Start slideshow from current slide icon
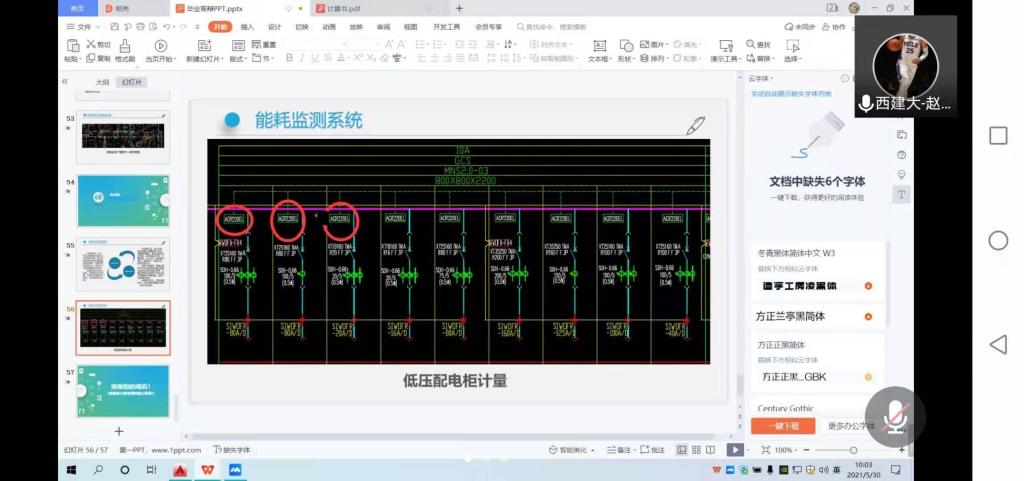This screenshot has height=481, width=1024. coord(160,45)
